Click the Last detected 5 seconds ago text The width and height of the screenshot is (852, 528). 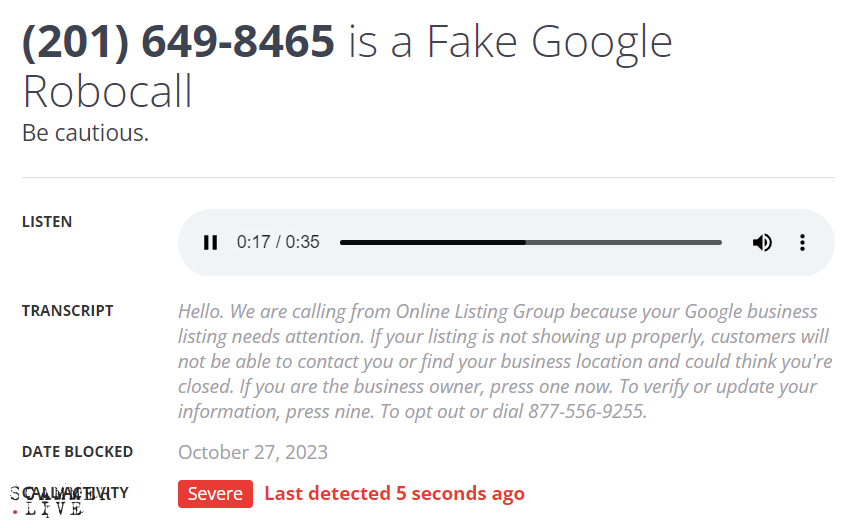click(394, 493)
